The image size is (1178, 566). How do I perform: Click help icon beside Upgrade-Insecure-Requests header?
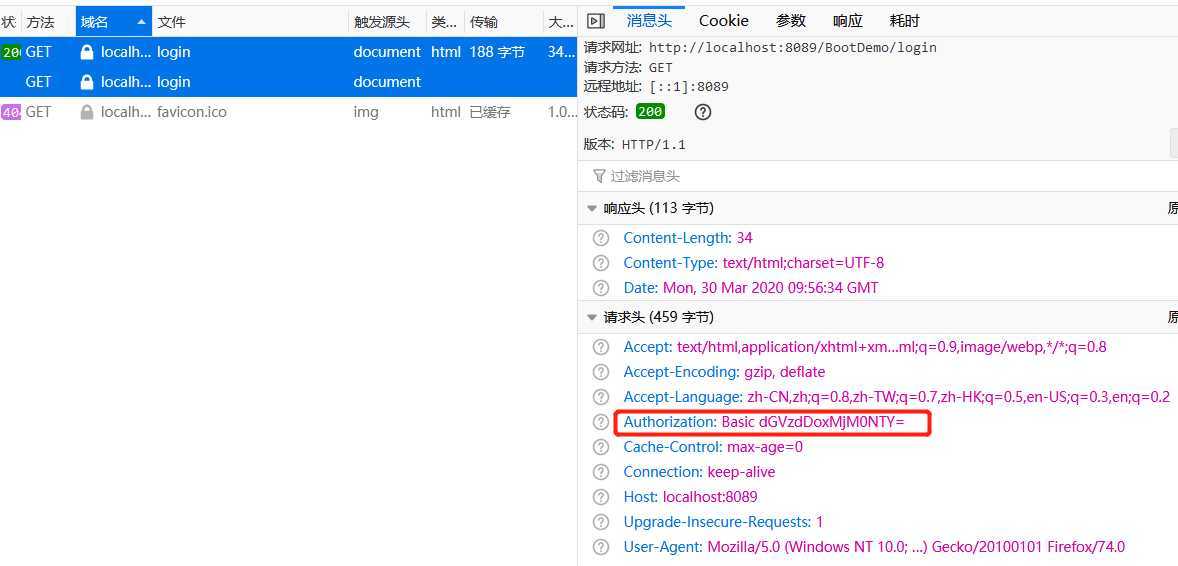[x=600, y=522]
